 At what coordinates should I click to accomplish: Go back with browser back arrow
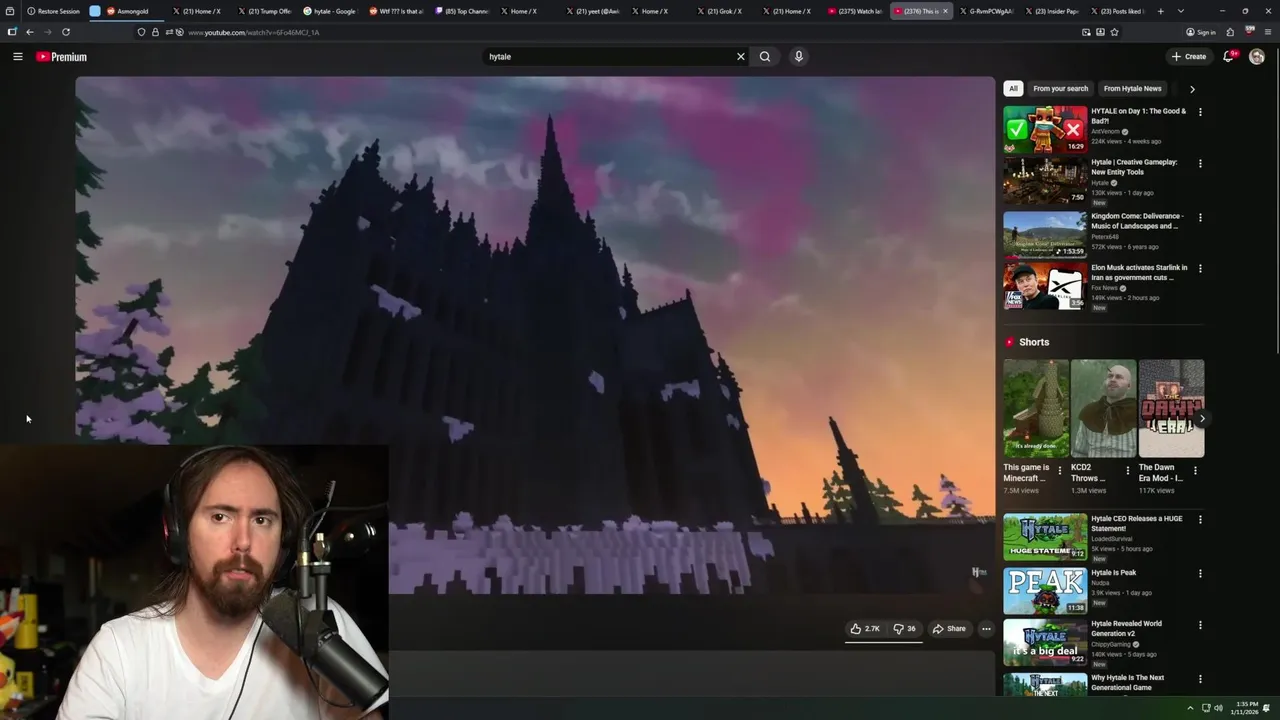[x=29, y=32]
